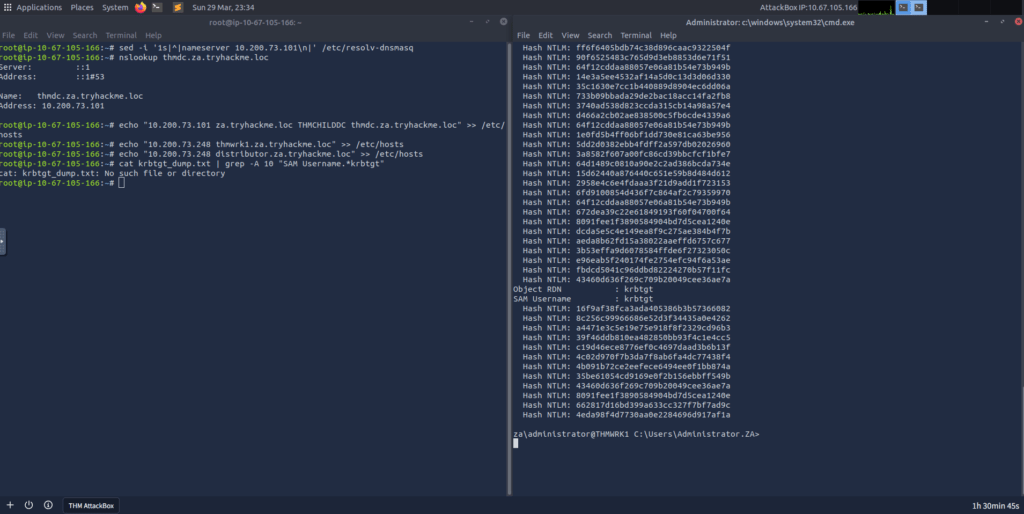
Task: Click 'SAM Username : krbtgt' line
Action: click(x=583, y=299)
